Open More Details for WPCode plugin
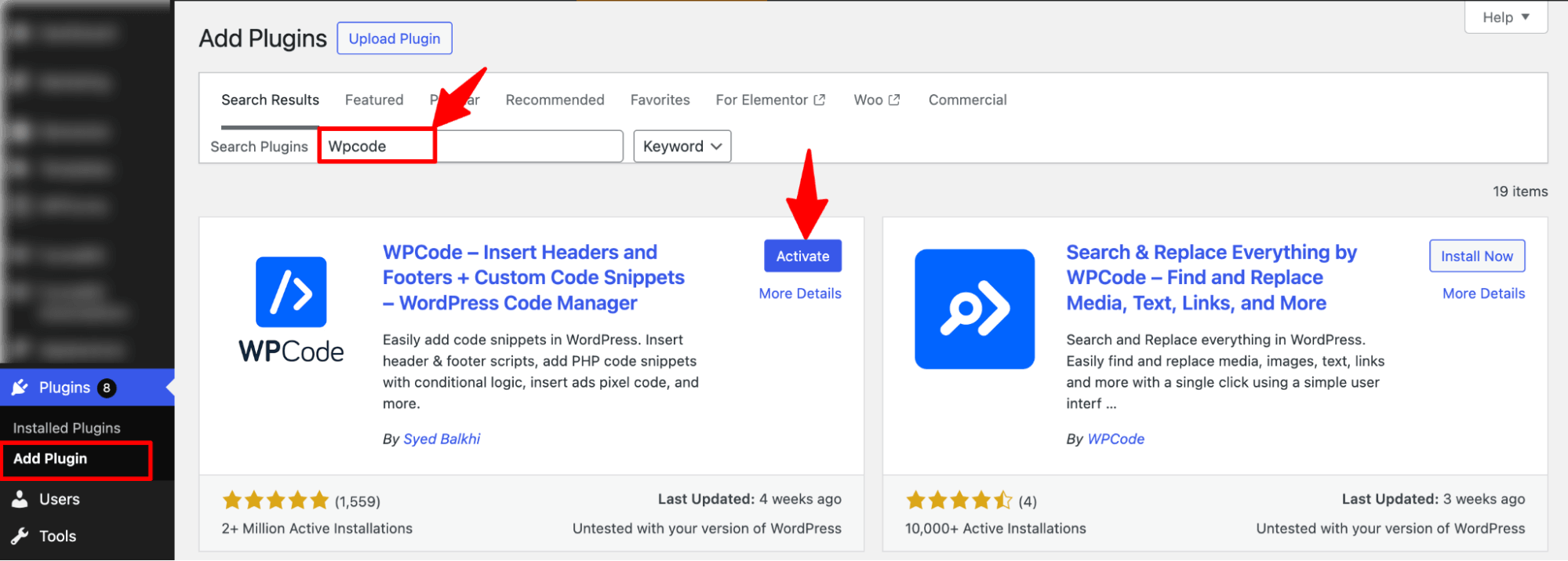Screen dimensions: 1568x561 coord(800,293)
